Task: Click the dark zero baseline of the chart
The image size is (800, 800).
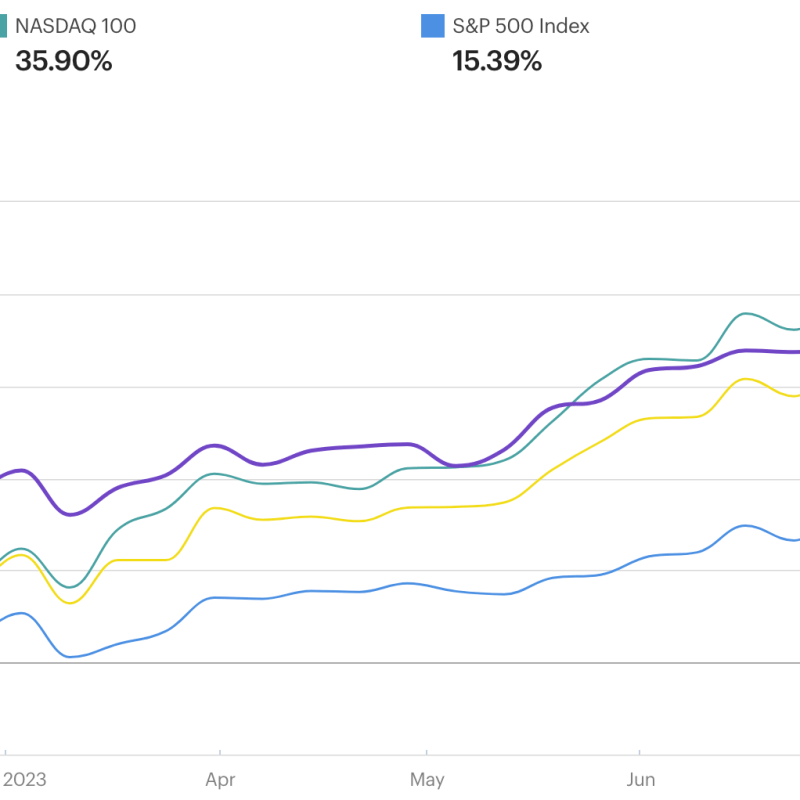Action: point(400,662)
